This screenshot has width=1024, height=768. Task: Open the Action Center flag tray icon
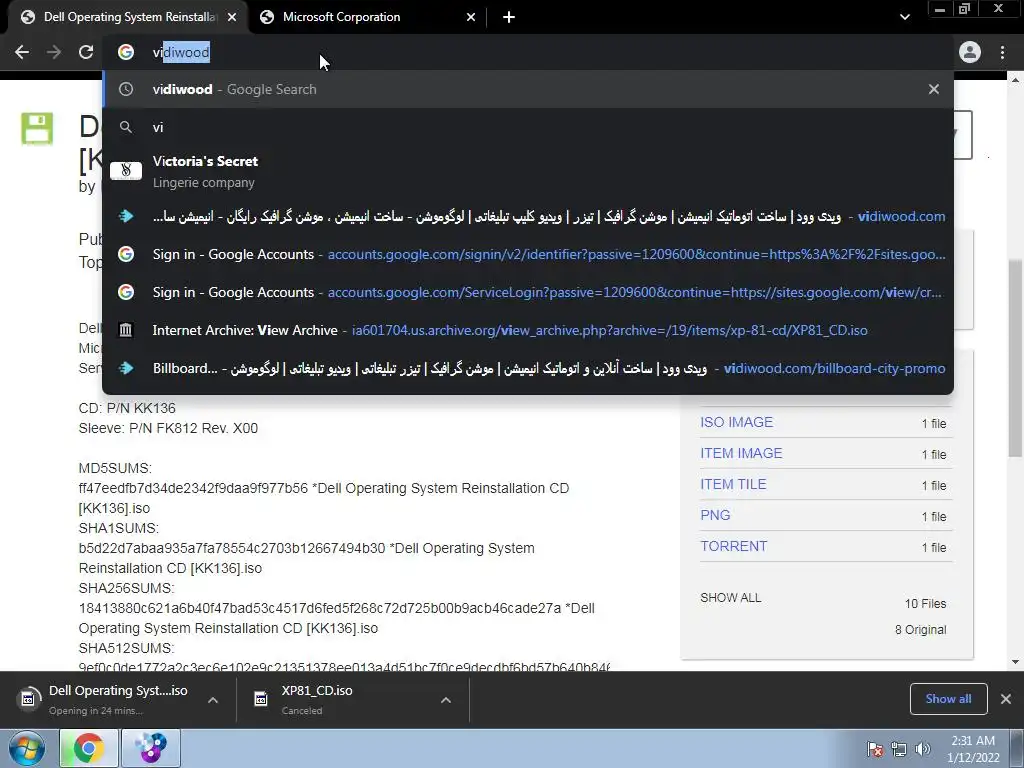pyautogui.click(x=875, y=749)
